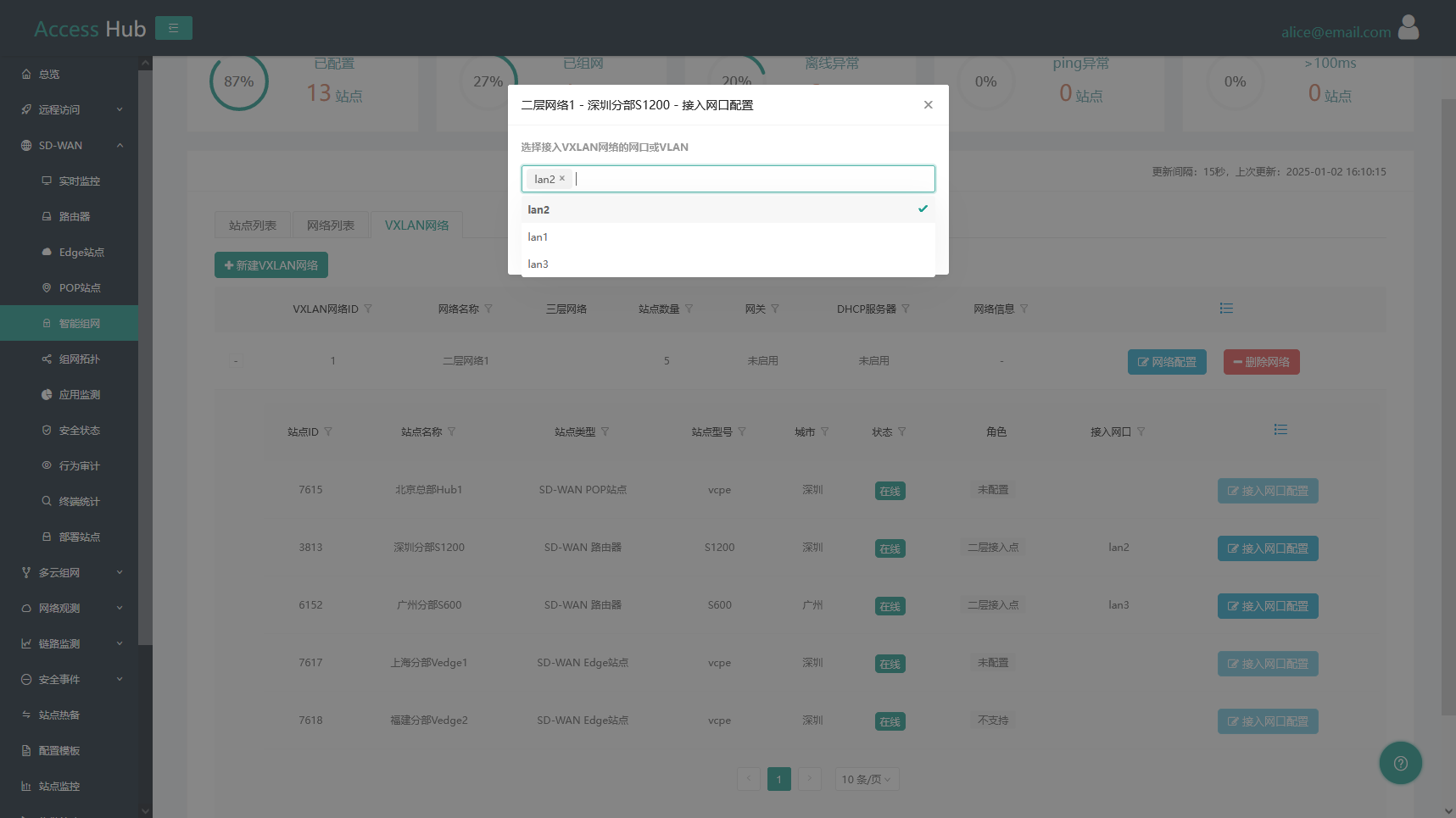Switch to the 网络列表 tab

click(331, 225)
